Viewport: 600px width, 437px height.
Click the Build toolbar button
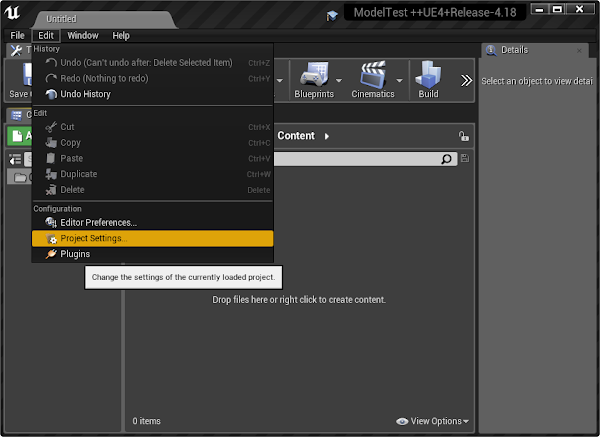coord(428,80)
